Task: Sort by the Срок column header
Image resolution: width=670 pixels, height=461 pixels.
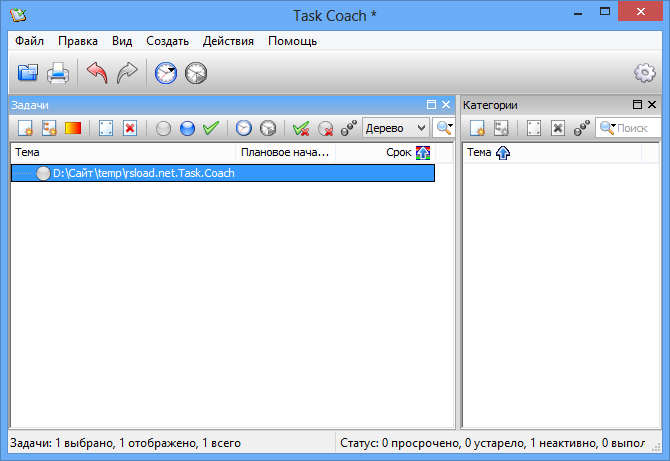Action: coord(385,153)
